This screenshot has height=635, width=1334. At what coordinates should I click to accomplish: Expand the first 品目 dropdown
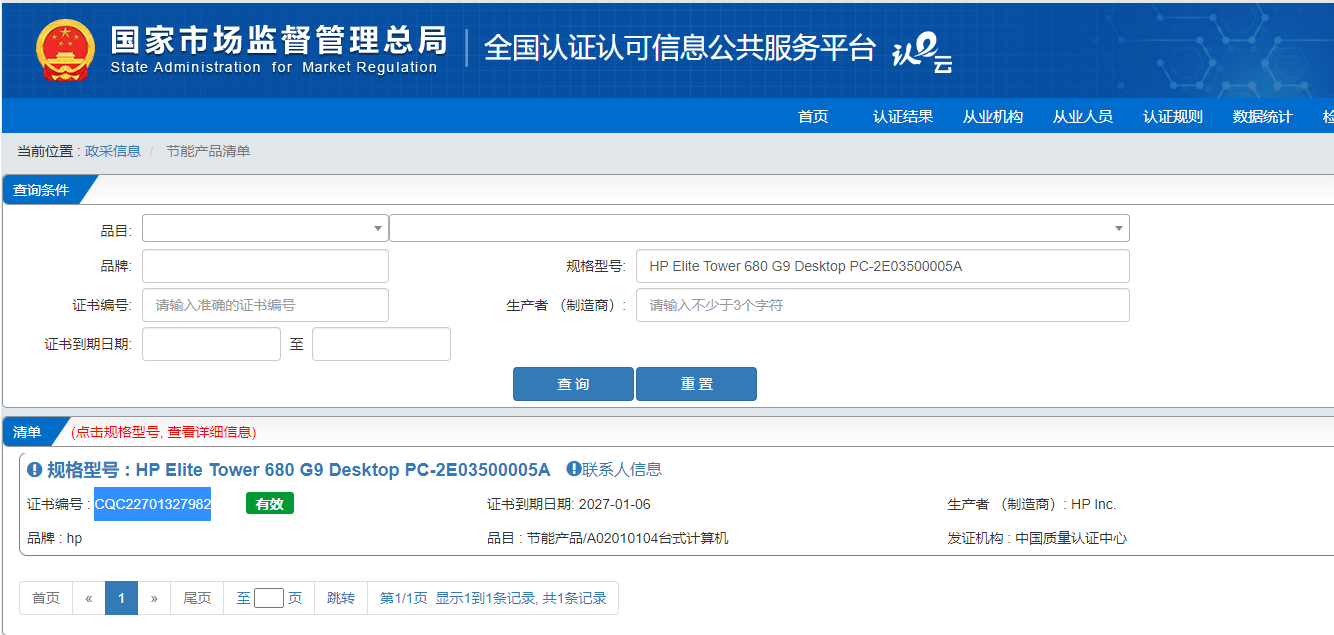click(265, 228)
